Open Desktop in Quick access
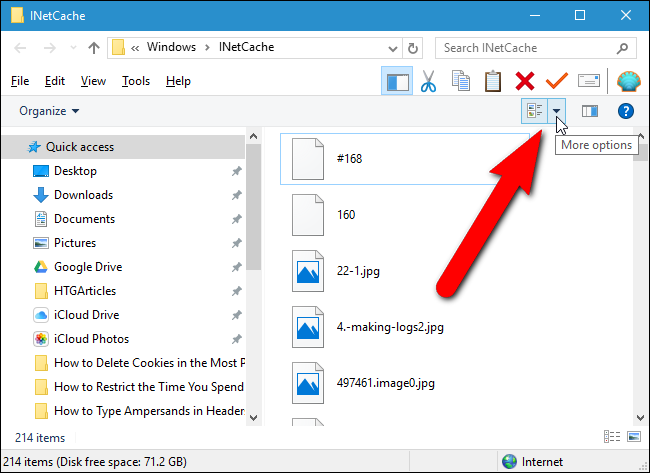 click(75, 171)
